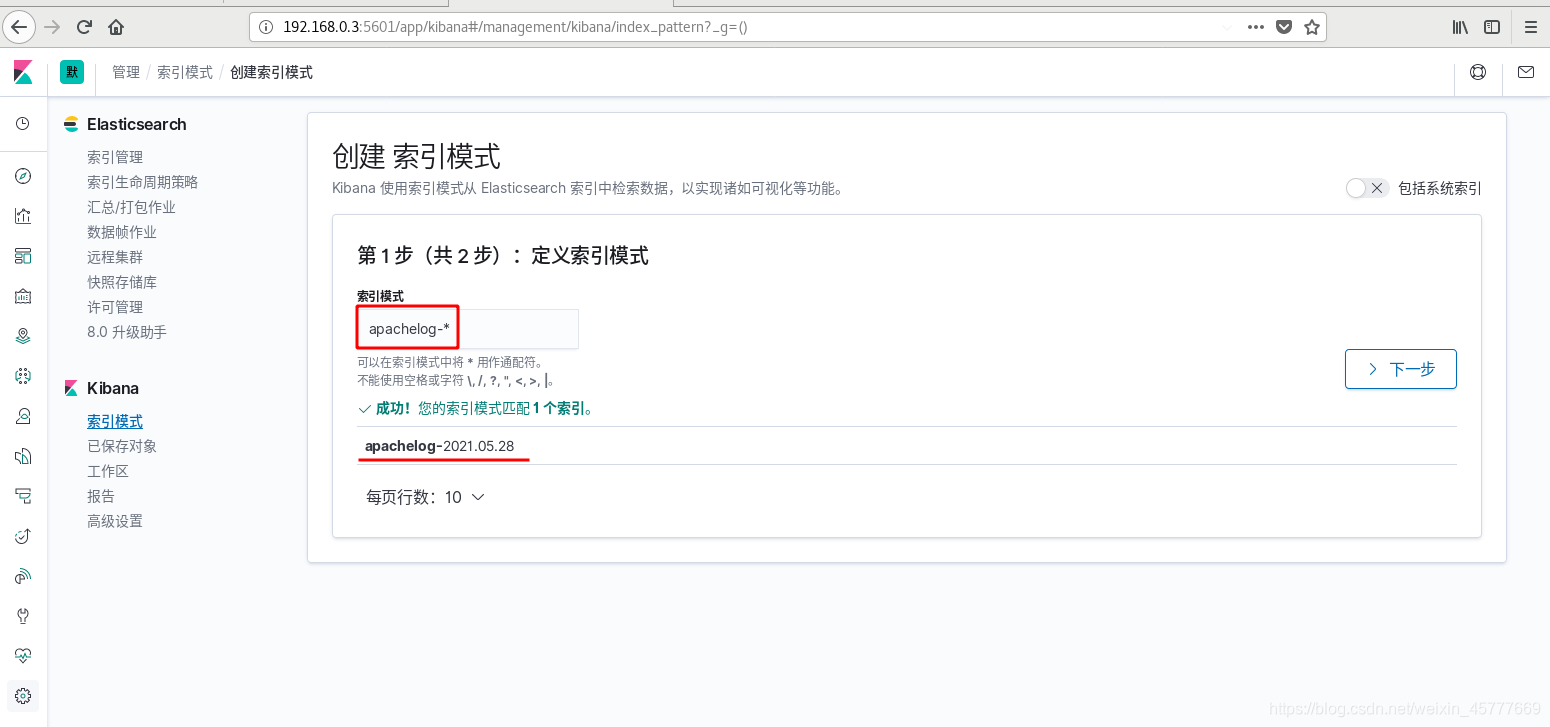Open 远程集群 menu item
Image resolution: width=1550 pixels, height=727 pixels.
coord(115,257)
